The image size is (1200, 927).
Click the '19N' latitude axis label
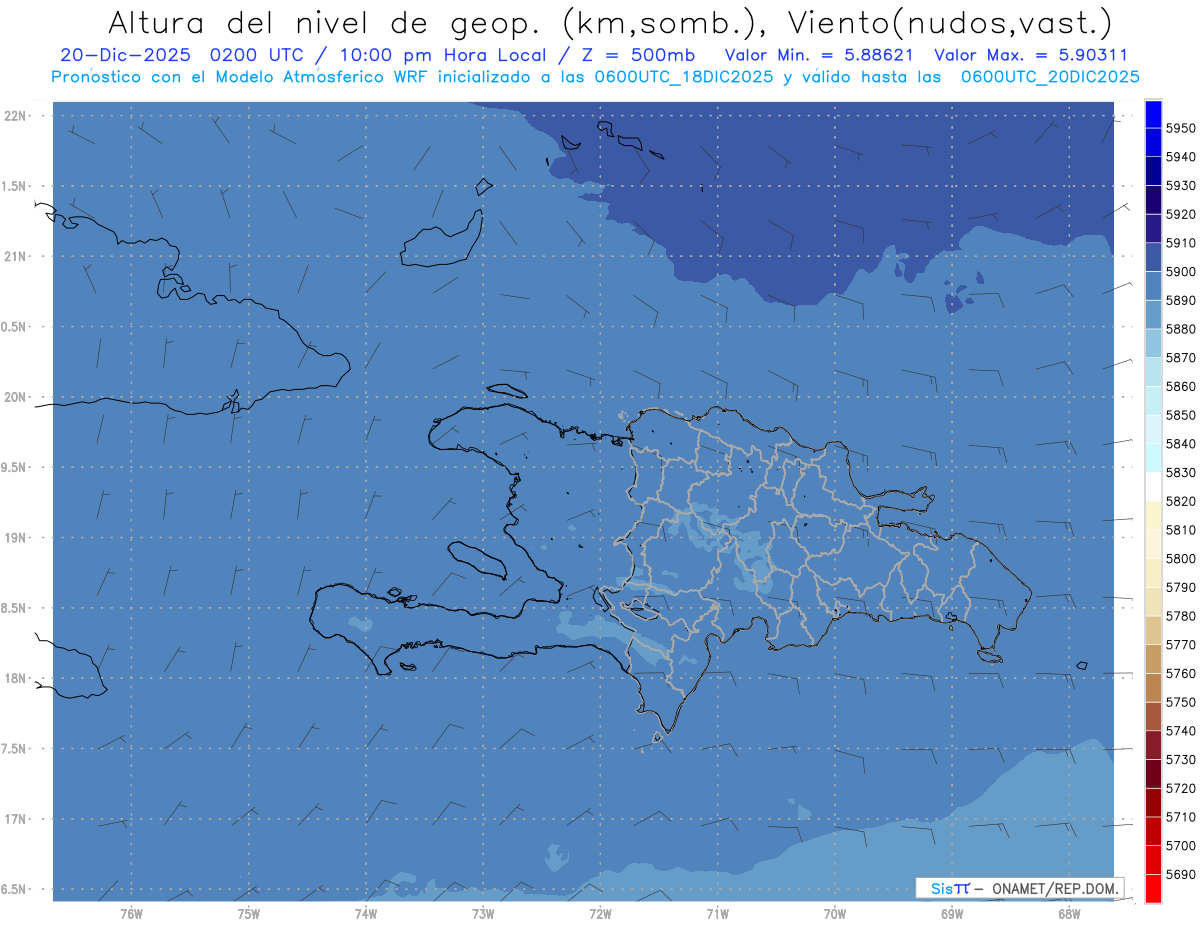[x=15, y=538]
